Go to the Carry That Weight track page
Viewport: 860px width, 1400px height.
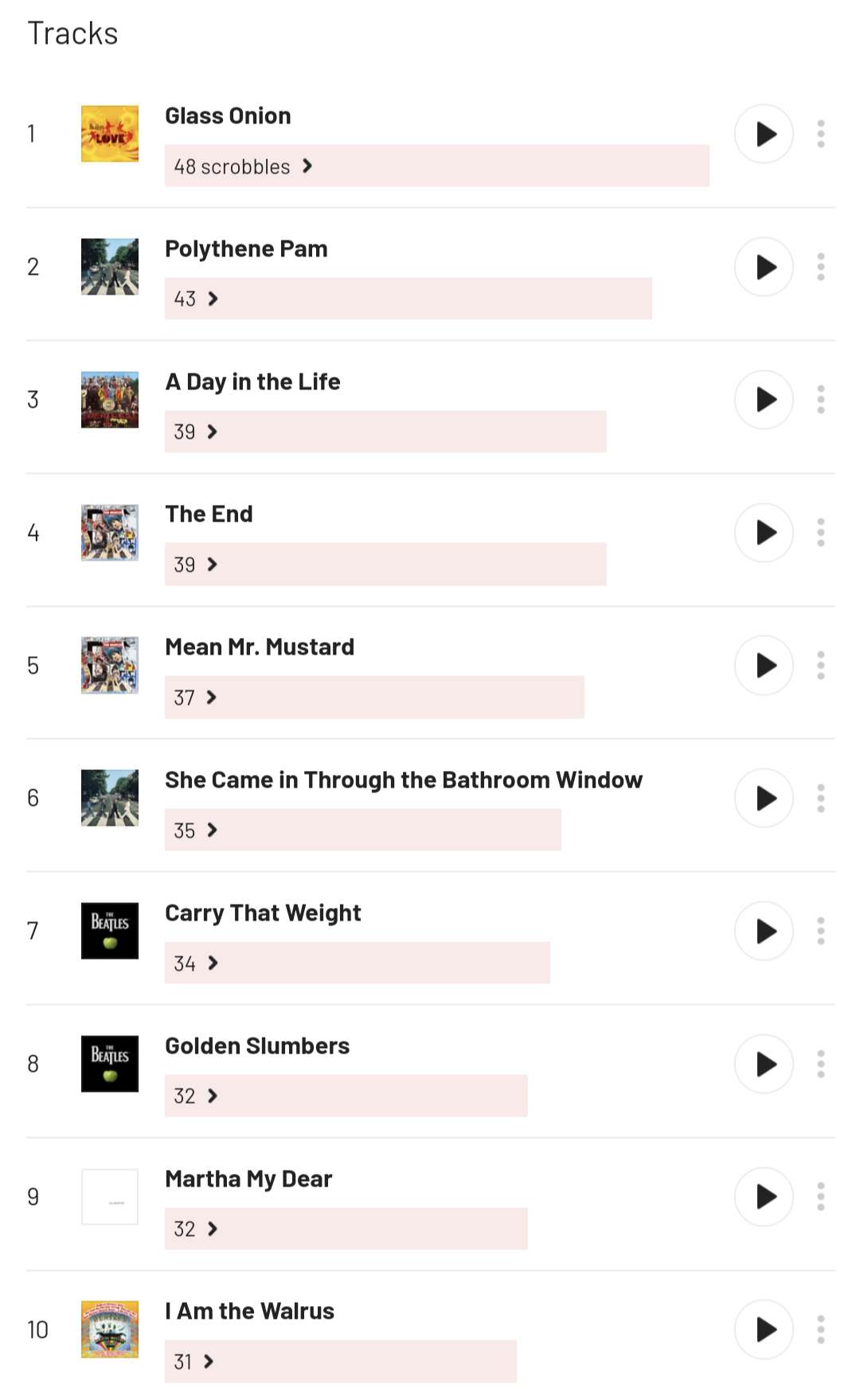click(263, 913)
